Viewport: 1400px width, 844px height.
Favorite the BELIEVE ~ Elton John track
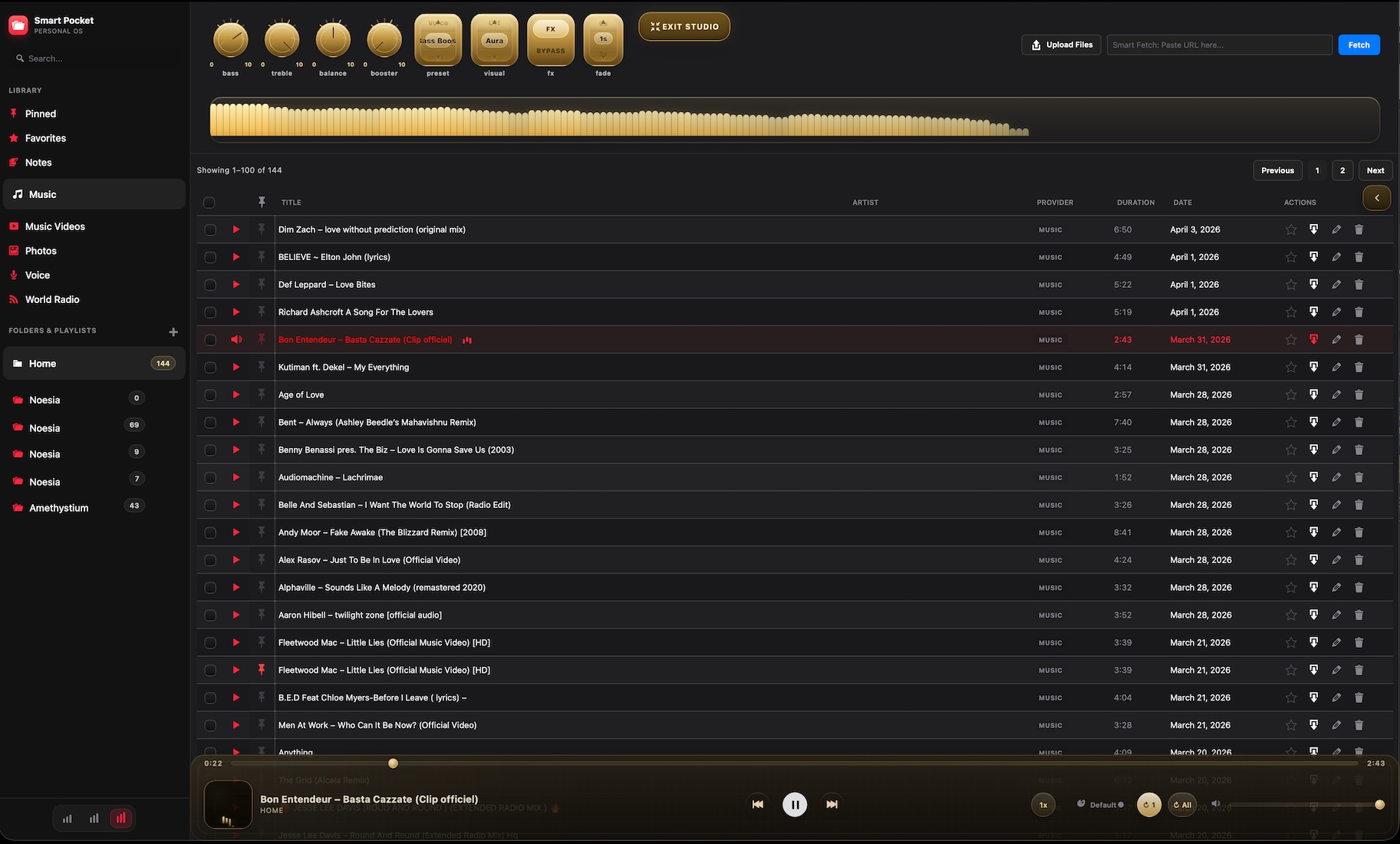click(1291, 257)
